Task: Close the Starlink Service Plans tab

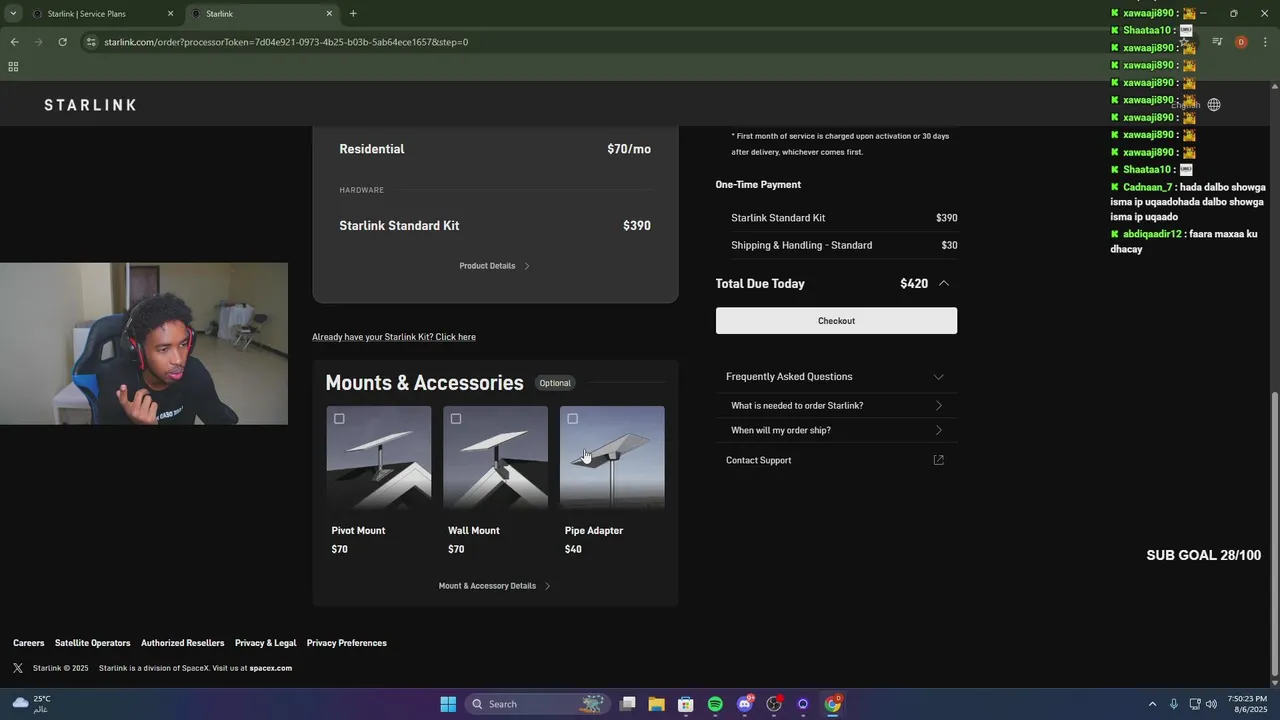Action: (x=170, y=14)
